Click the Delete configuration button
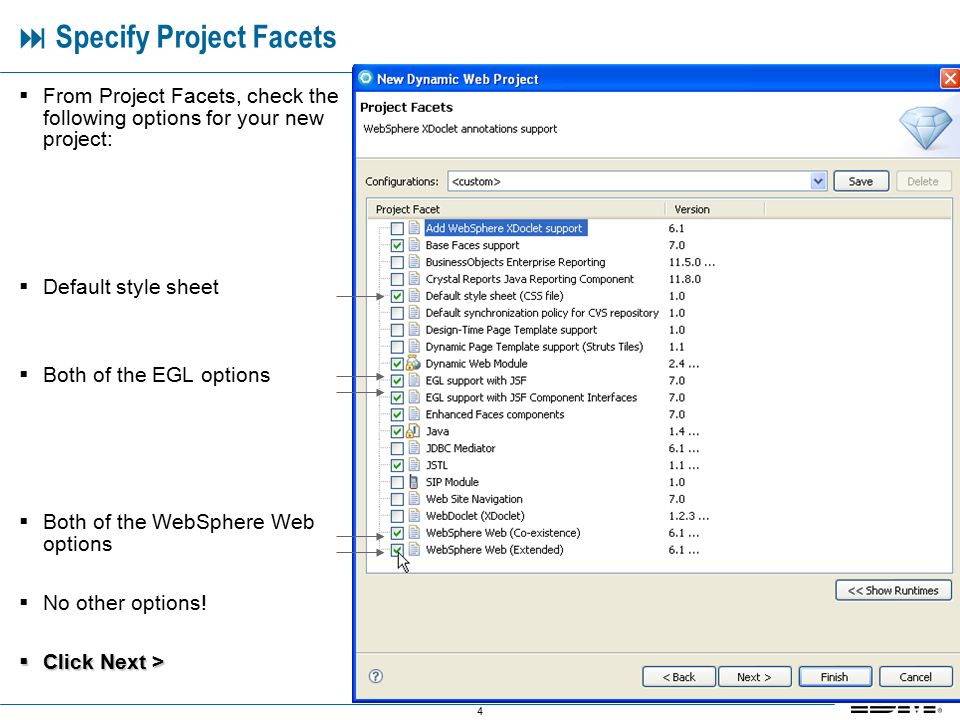Viewport: 960px width, 720px height. tap(923, 181)
